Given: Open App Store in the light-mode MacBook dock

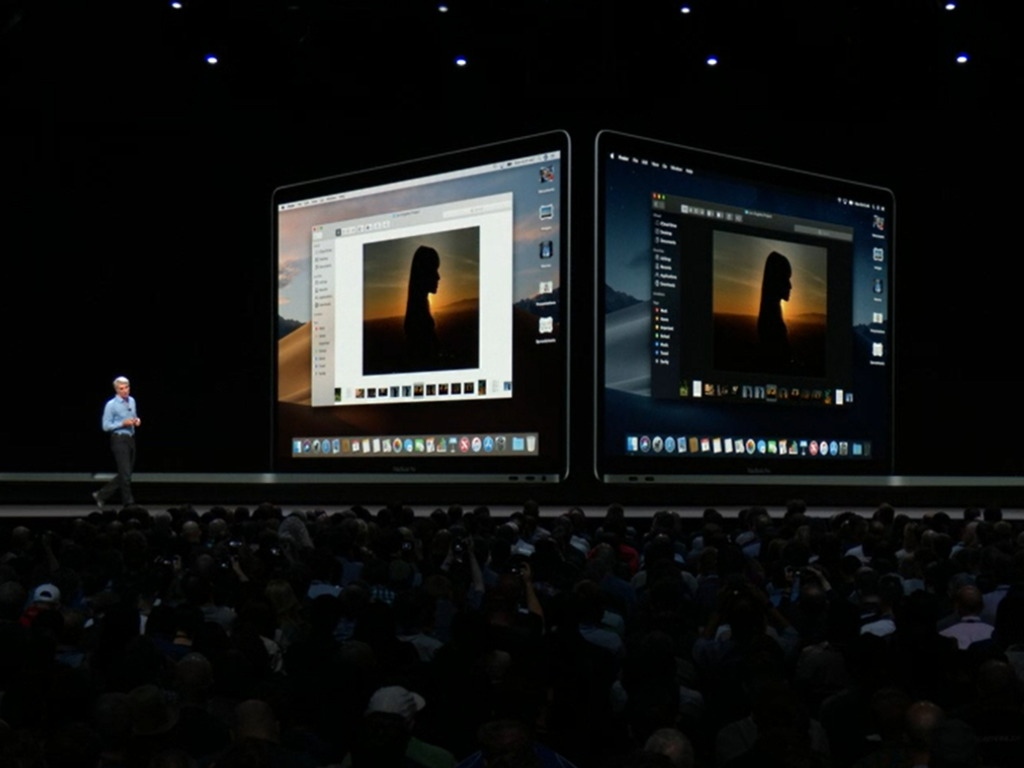Looking at the screenshot, I should [488, 445].
